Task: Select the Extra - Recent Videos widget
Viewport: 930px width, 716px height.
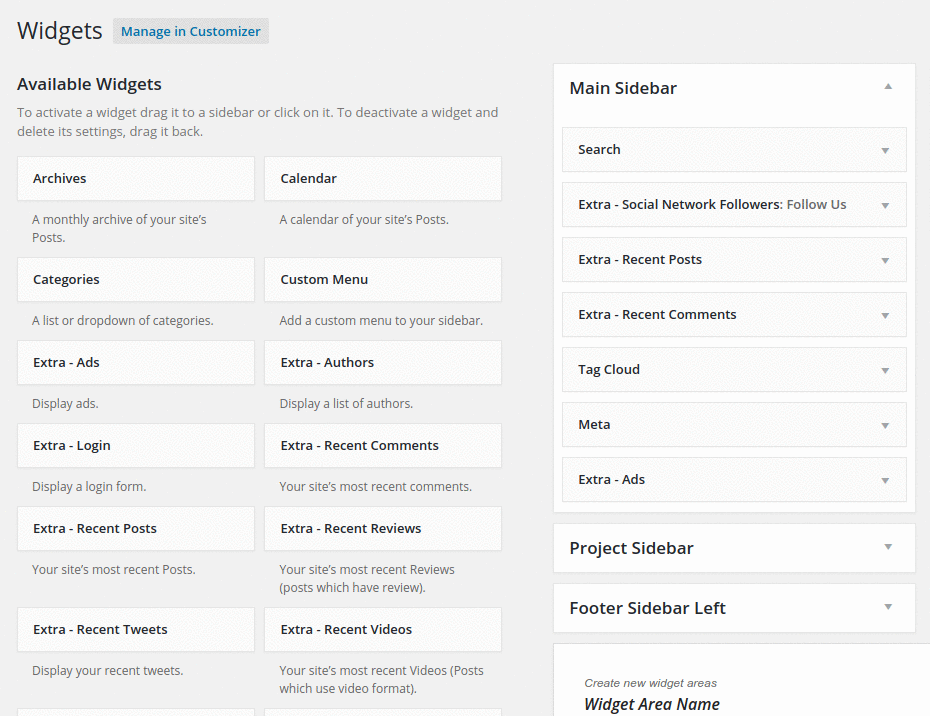Action: (383, 629)
